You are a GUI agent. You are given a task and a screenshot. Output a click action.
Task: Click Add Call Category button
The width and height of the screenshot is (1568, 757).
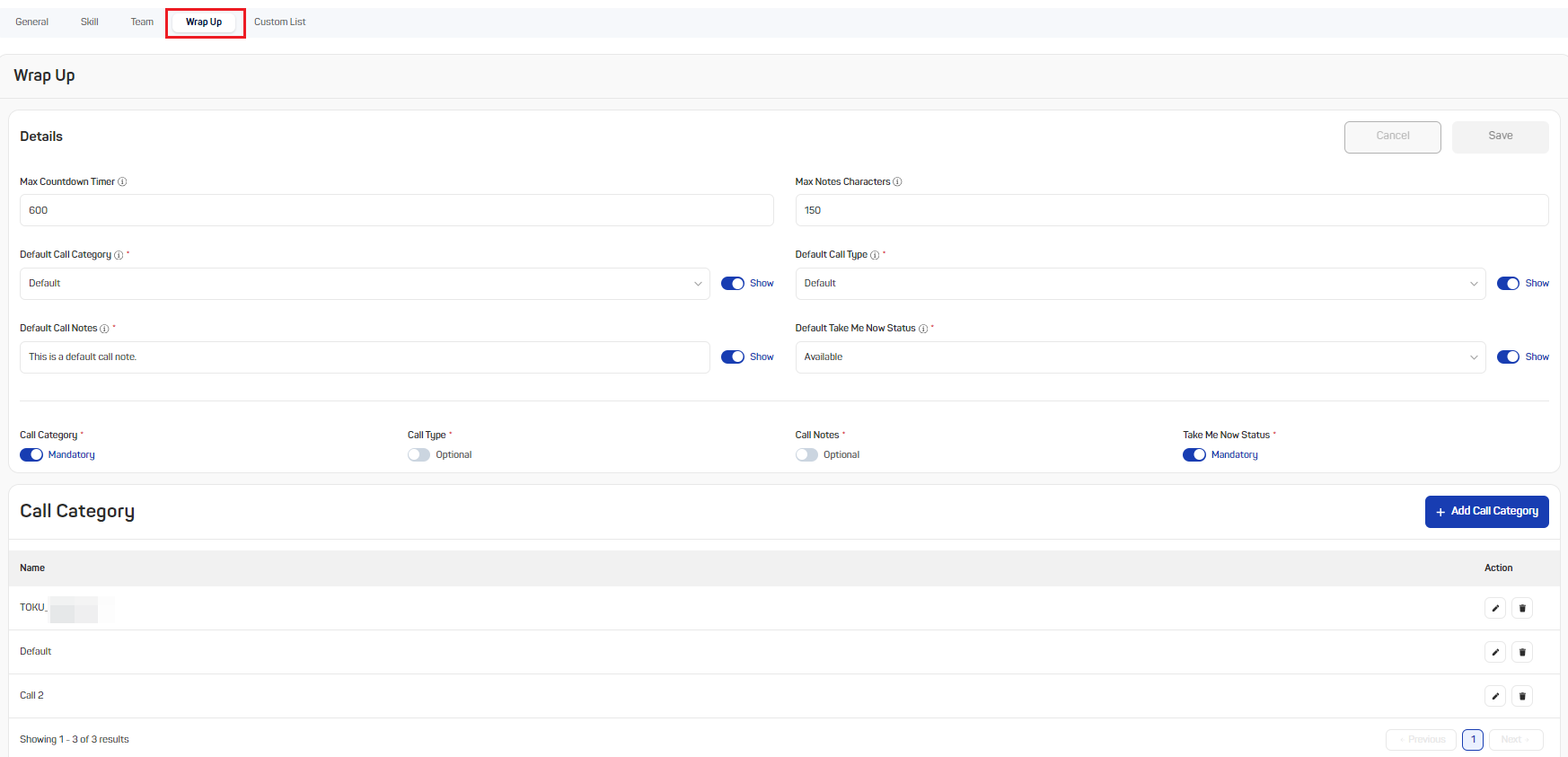click(1487, 512)
